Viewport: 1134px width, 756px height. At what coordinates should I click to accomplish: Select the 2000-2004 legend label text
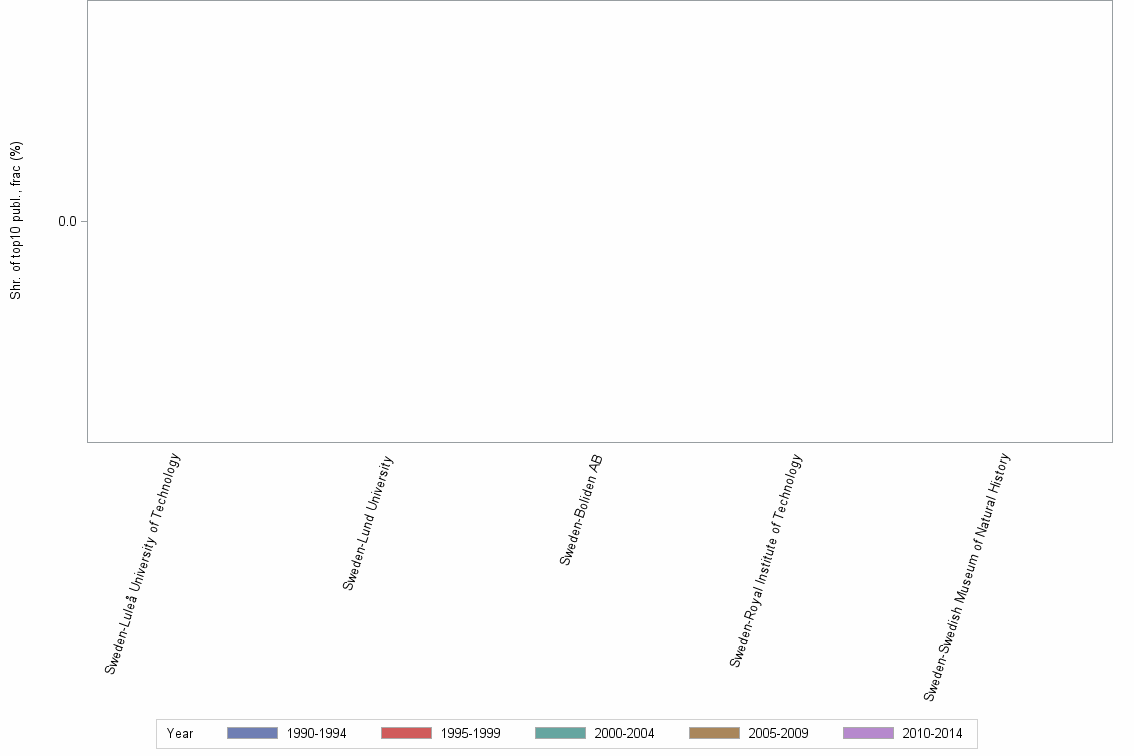click(x=627, y=733)
